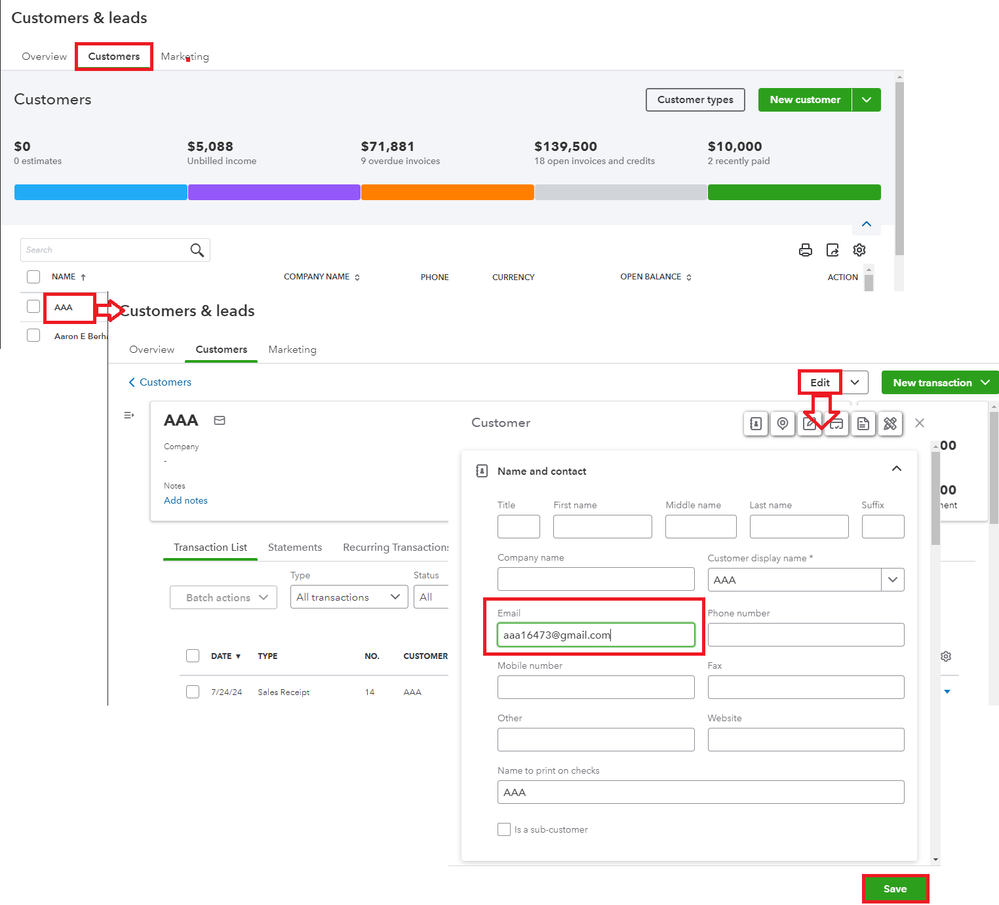Open the Recurring Transactions tab
The width and height of the screenshot is (999, 905).
(x=396, y=547)
